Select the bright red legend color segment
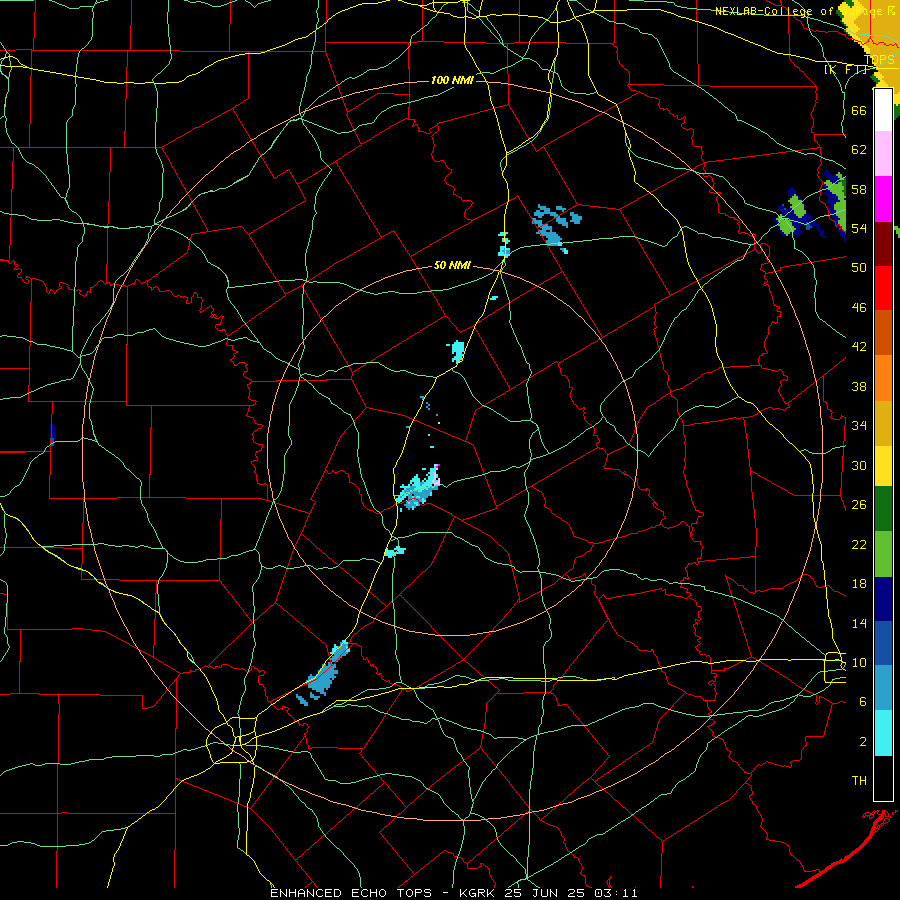 coord(883,288)
